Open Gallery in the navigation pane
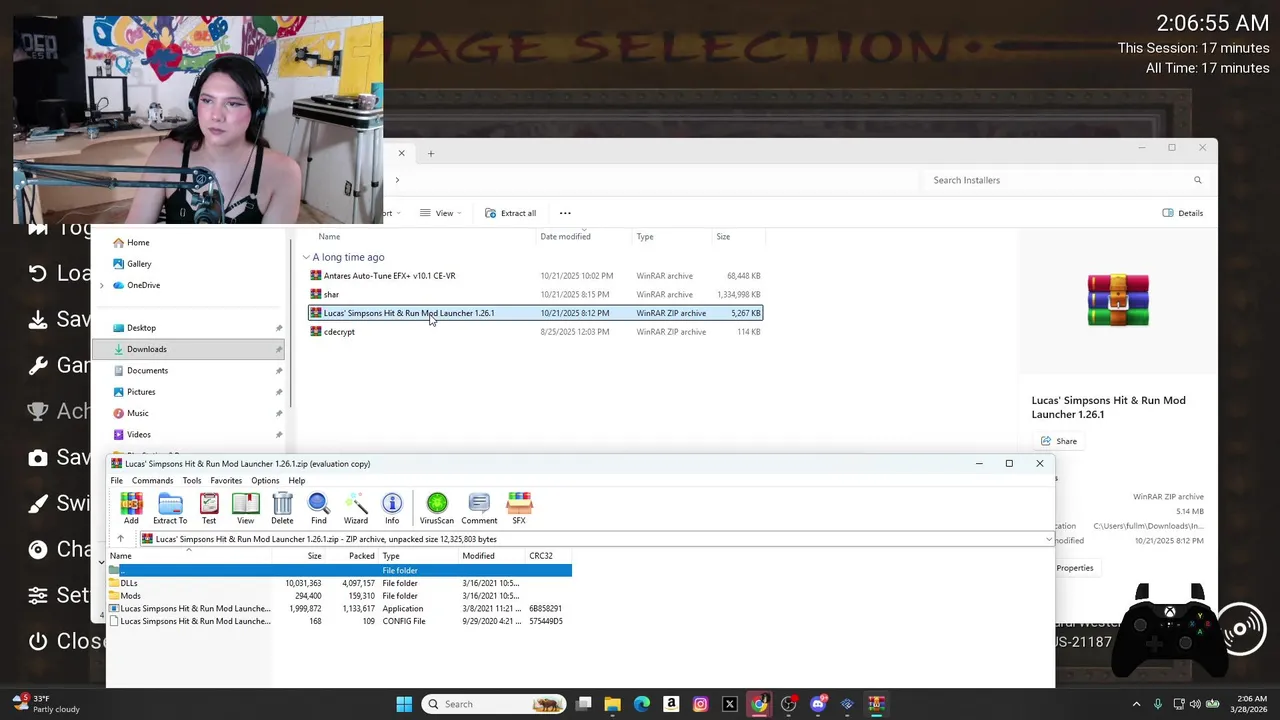1280x720 pixels. pos(139,264)
